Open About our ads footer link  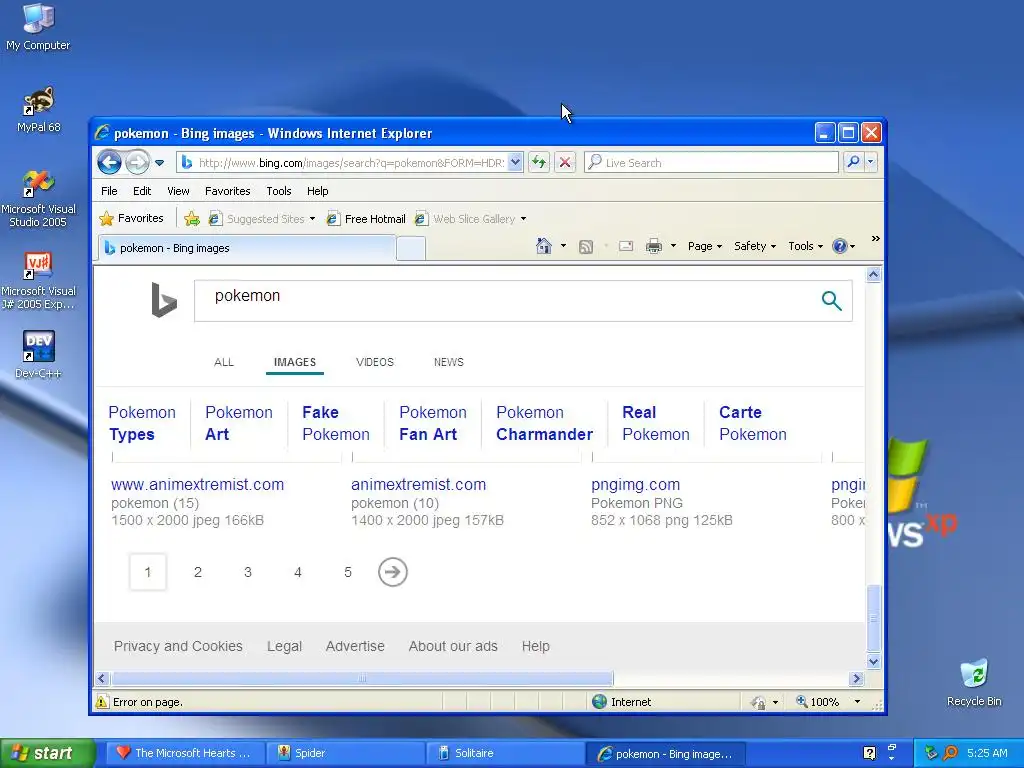click(x=453, y=646)
